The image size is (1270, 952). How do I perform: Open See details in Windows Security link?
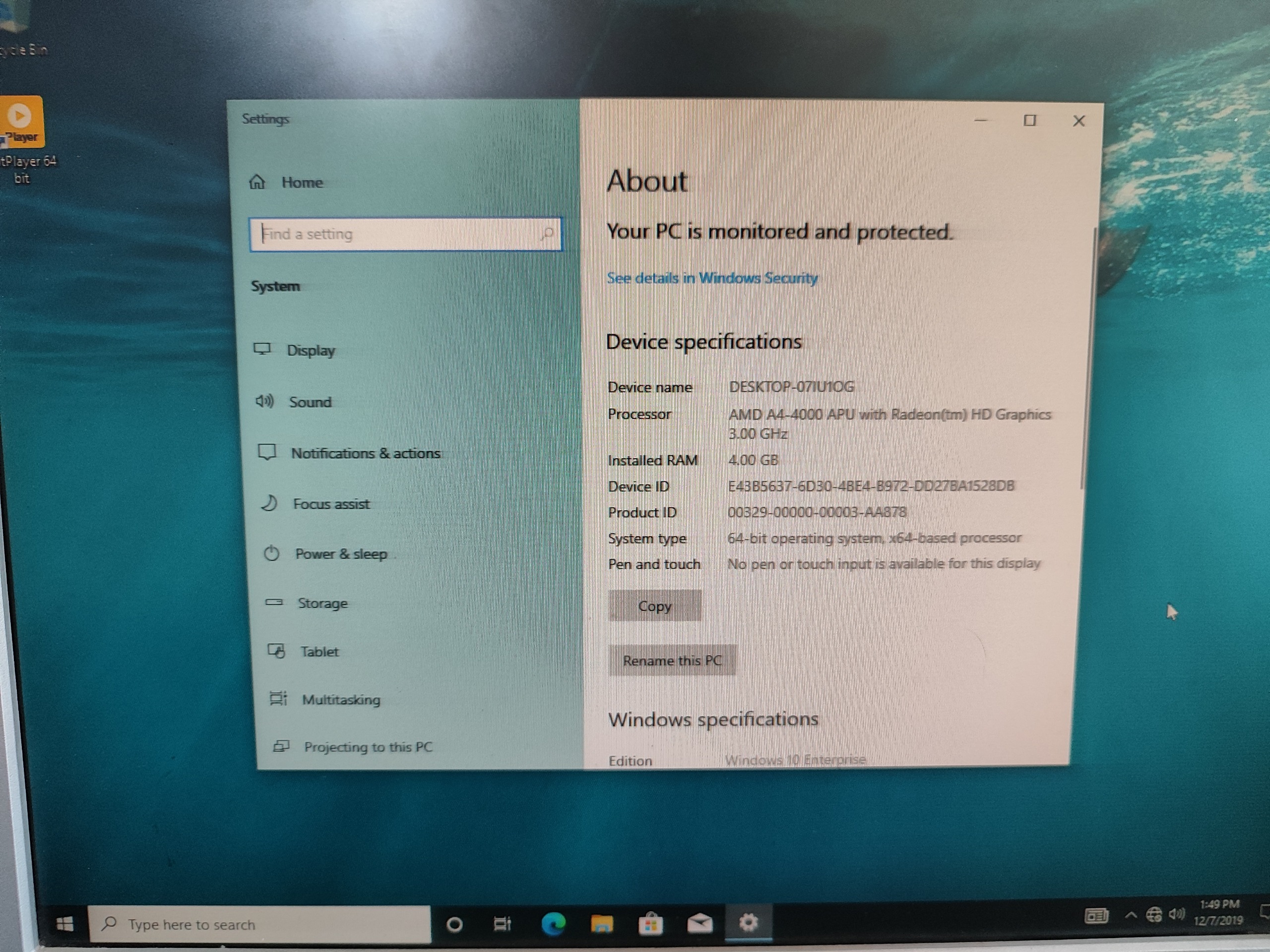click(x=712, y=278)
